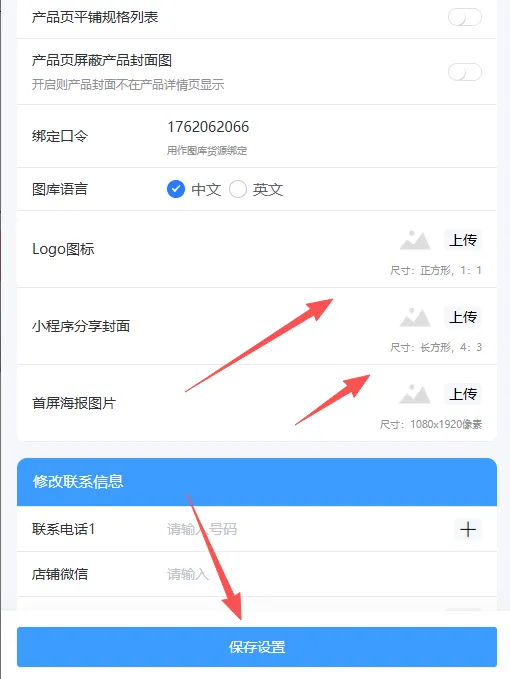This screenshot has height=679, width=510.
Task: Toggle 产品页平铺规格列表 switch
Action: [x=465, y=17]
